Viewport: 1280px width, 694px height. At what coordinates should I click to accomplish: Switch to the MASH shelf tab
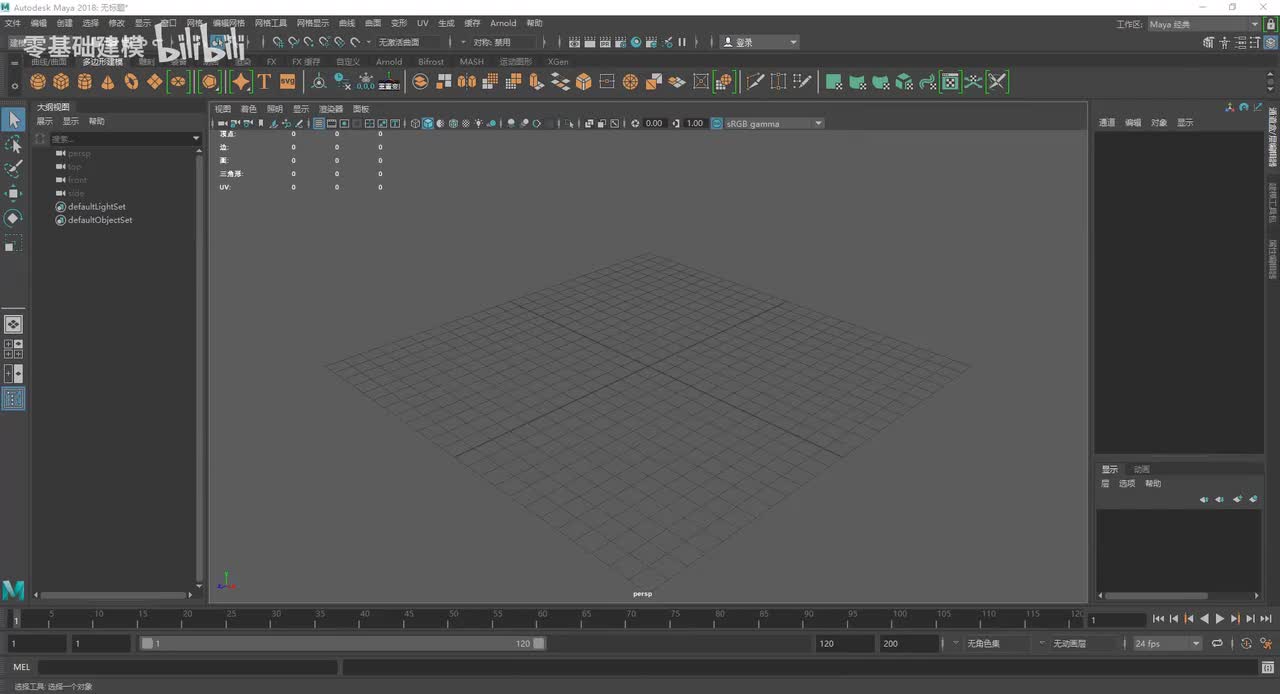click(471, 62)
